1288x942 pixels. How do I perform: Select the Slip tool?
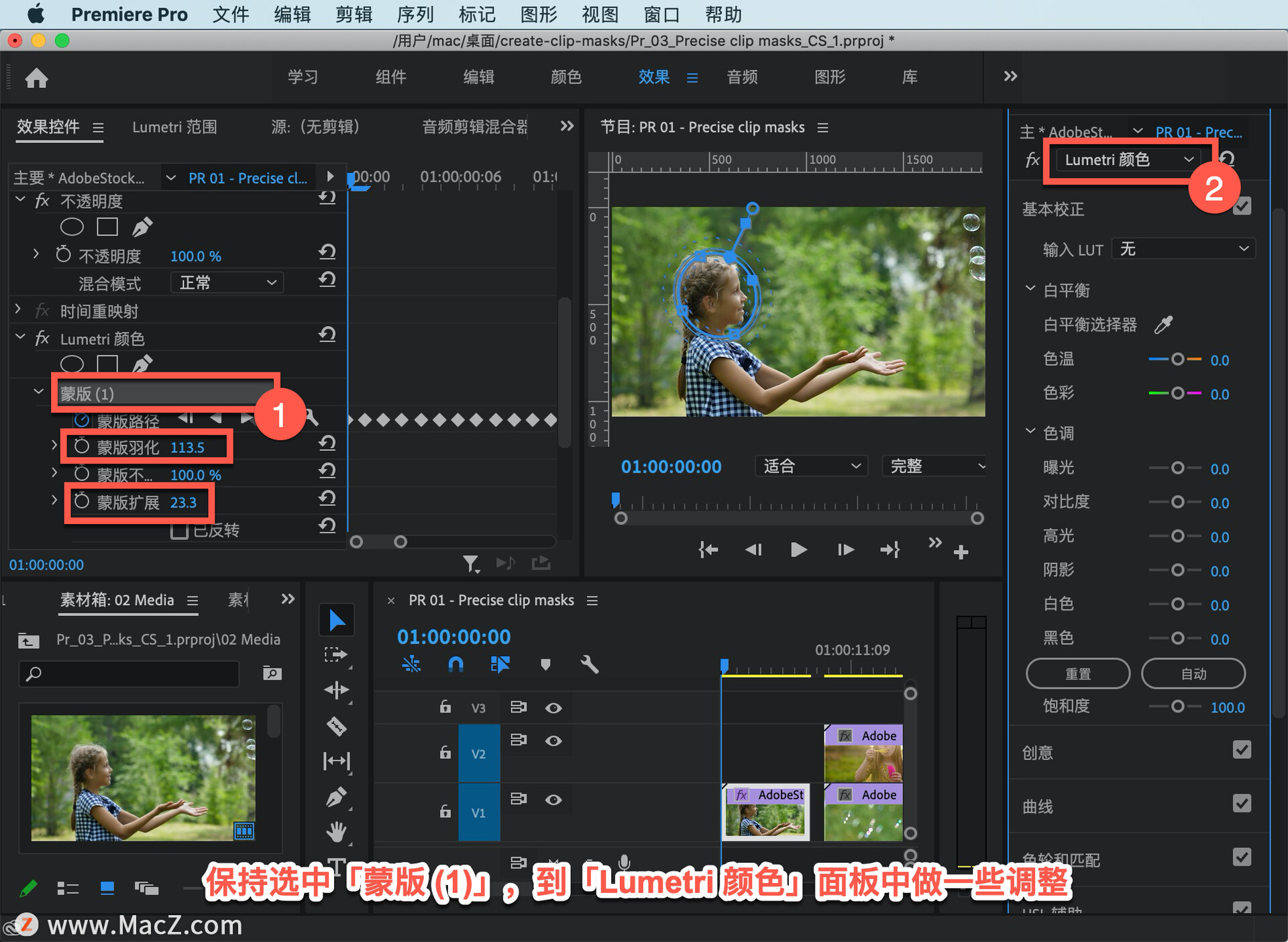[x=336, y=761]
